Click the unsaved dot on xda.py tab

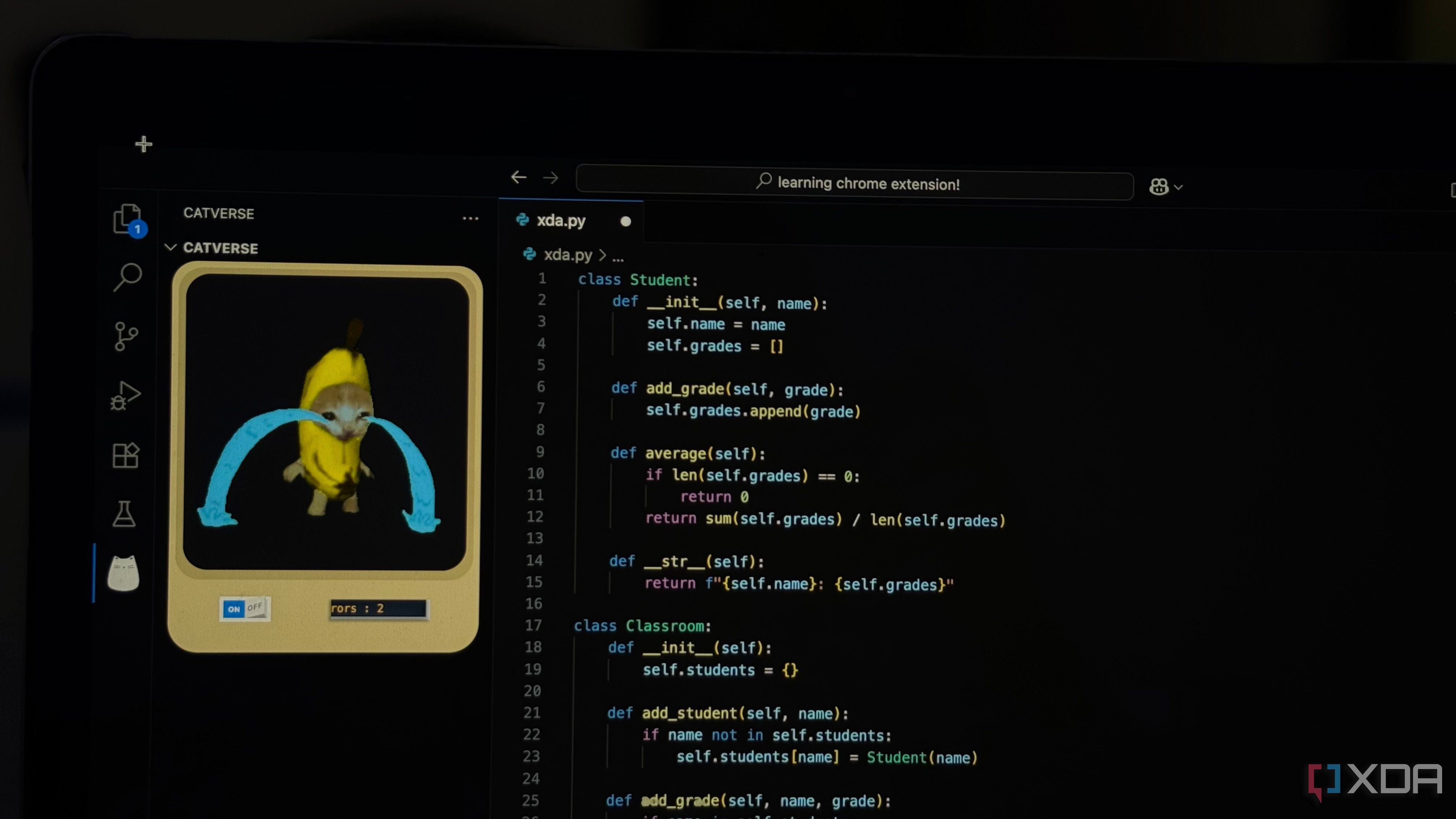point(625,222)
